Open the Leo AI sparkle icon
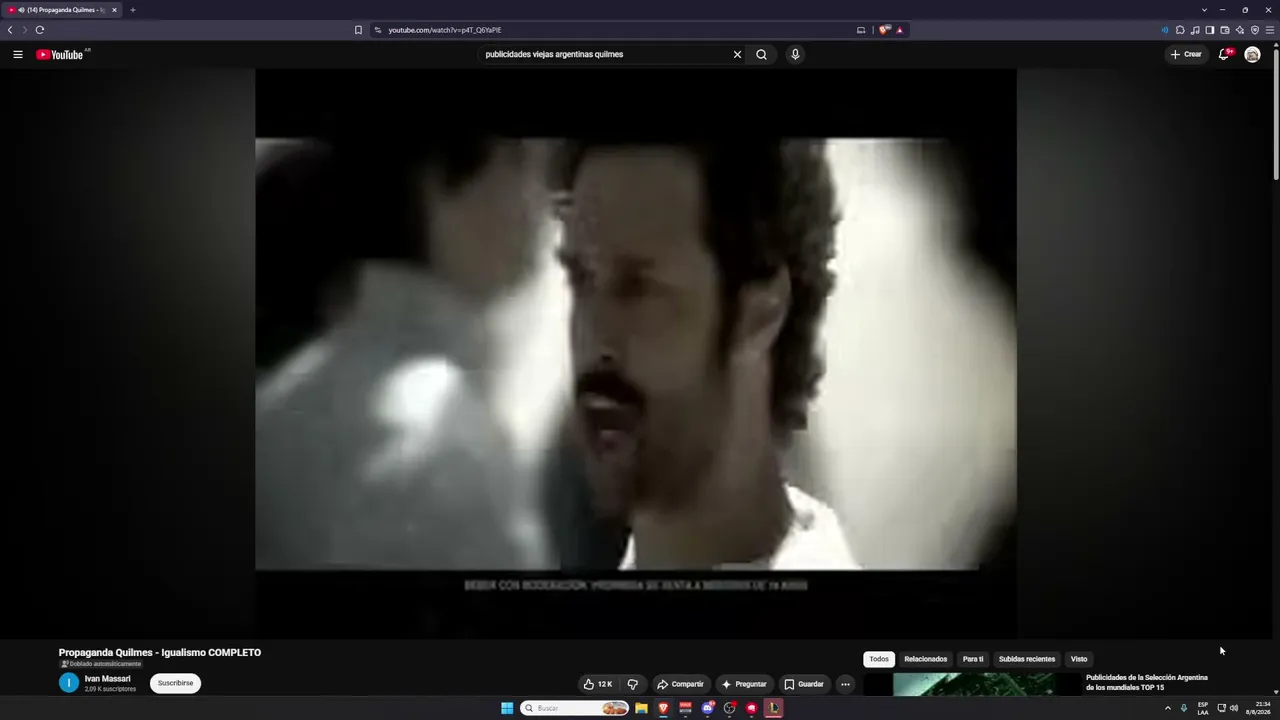Viewport: 1280px width, 720px height. click(x=1240, y=30)
